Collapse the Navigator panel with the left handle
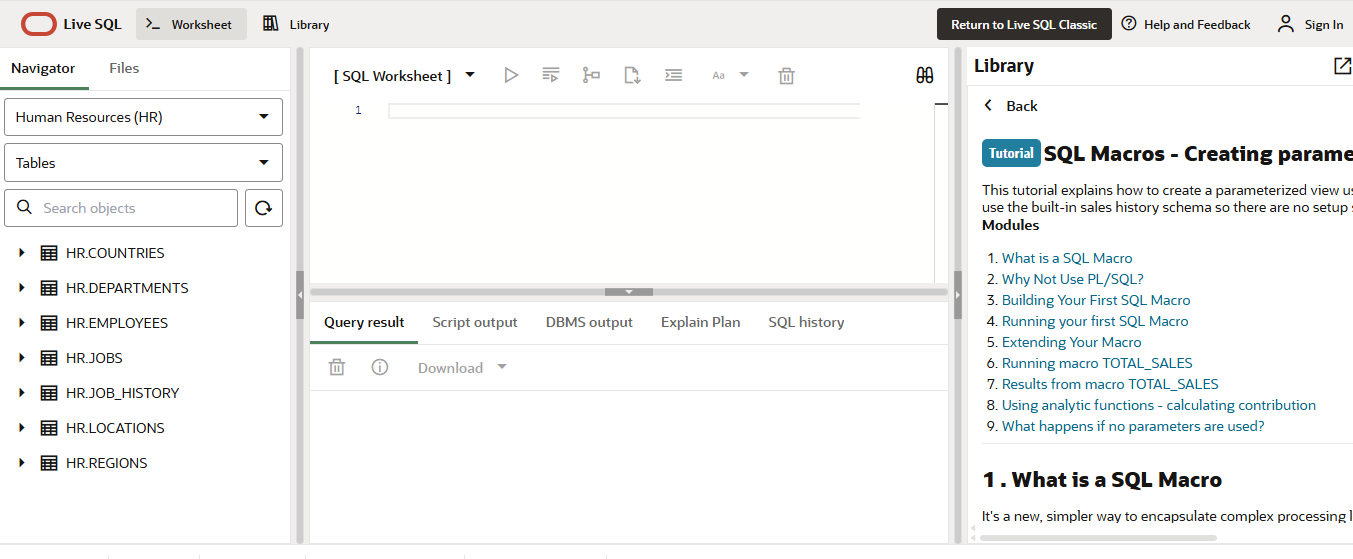This screenshot has height=559, width=1353. [300, 295]
